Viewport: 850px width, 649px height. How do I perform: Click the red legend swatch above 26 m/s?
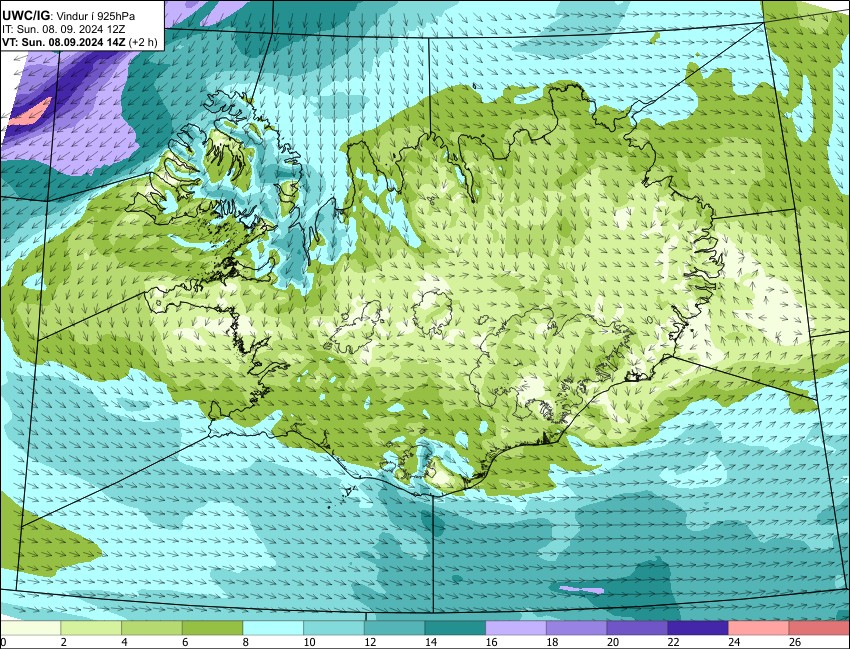820,628
